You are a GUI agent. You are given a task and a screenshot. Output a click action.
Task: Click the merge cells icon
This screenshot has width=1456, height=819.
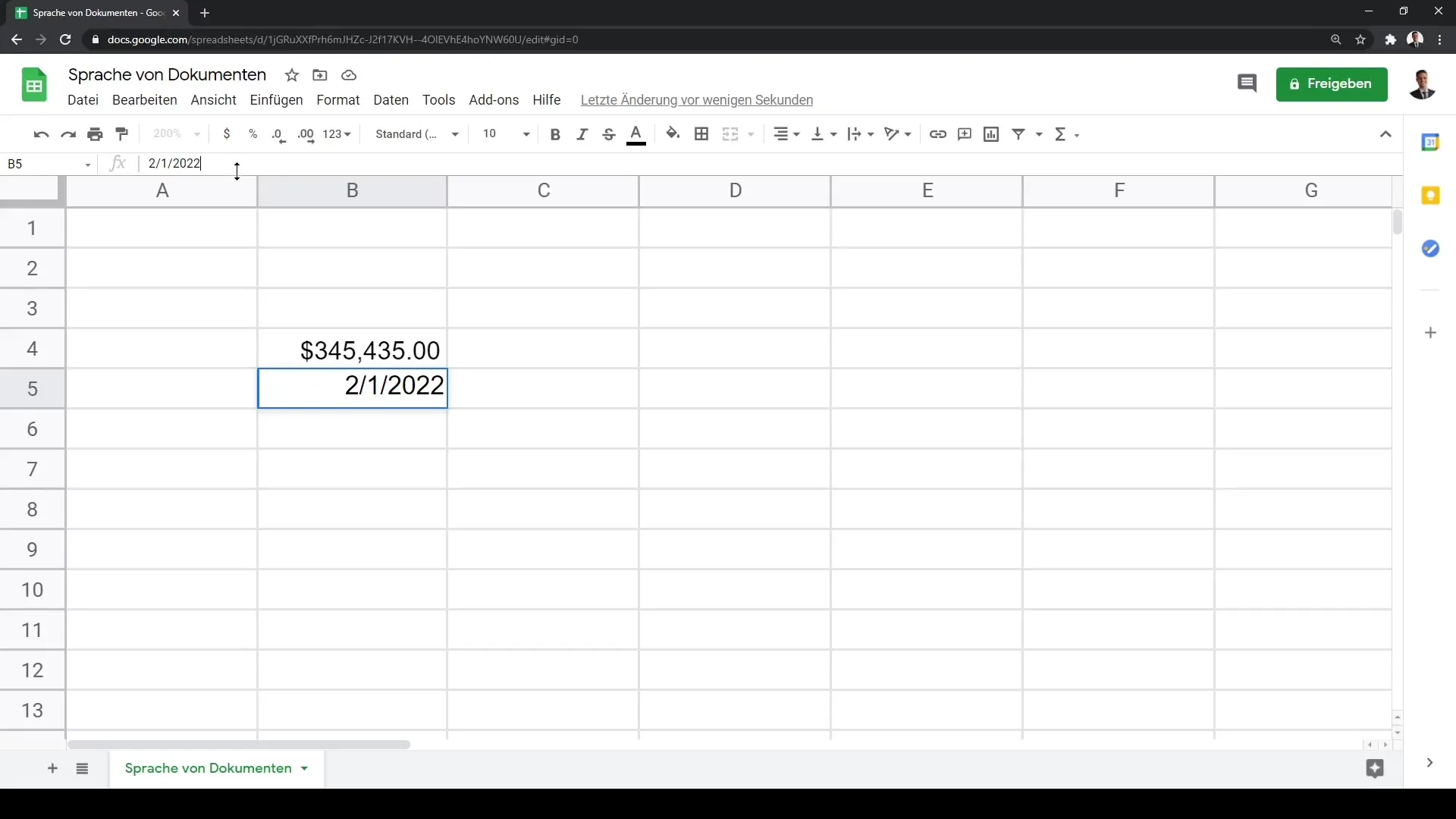(731, 133)
